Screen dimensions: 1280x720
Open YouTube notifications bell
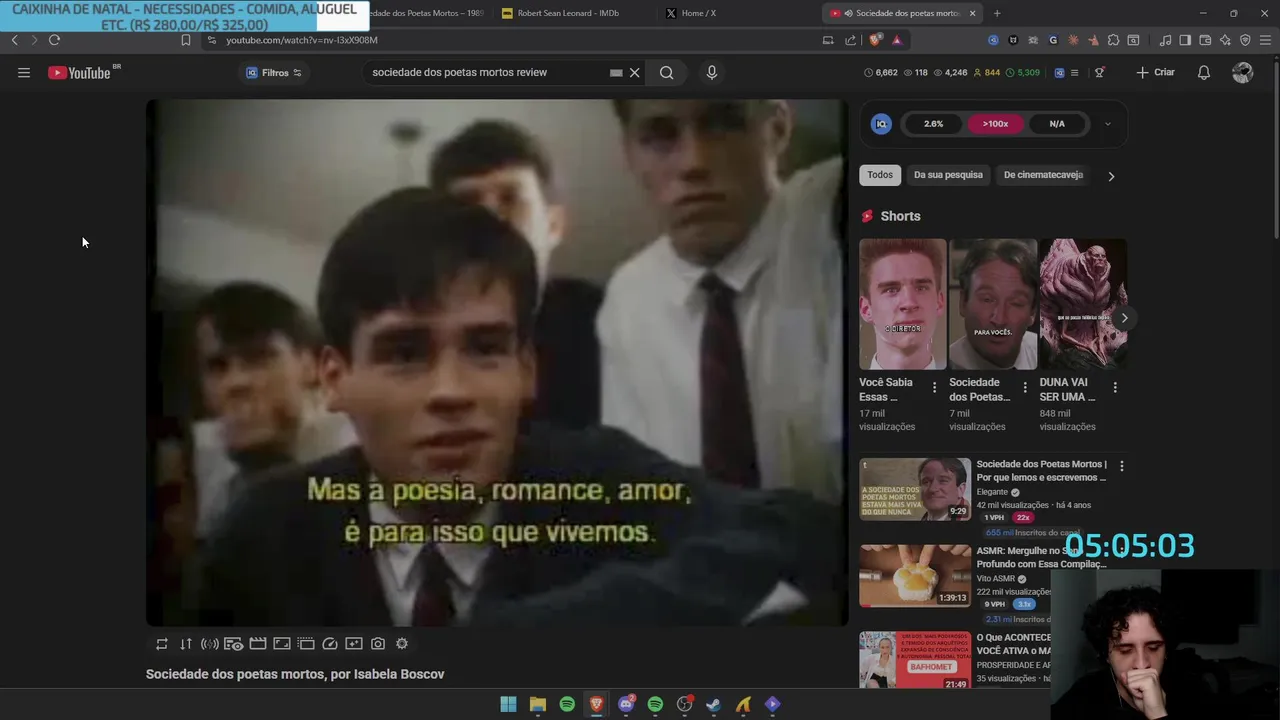click(x=1204, y=72)
